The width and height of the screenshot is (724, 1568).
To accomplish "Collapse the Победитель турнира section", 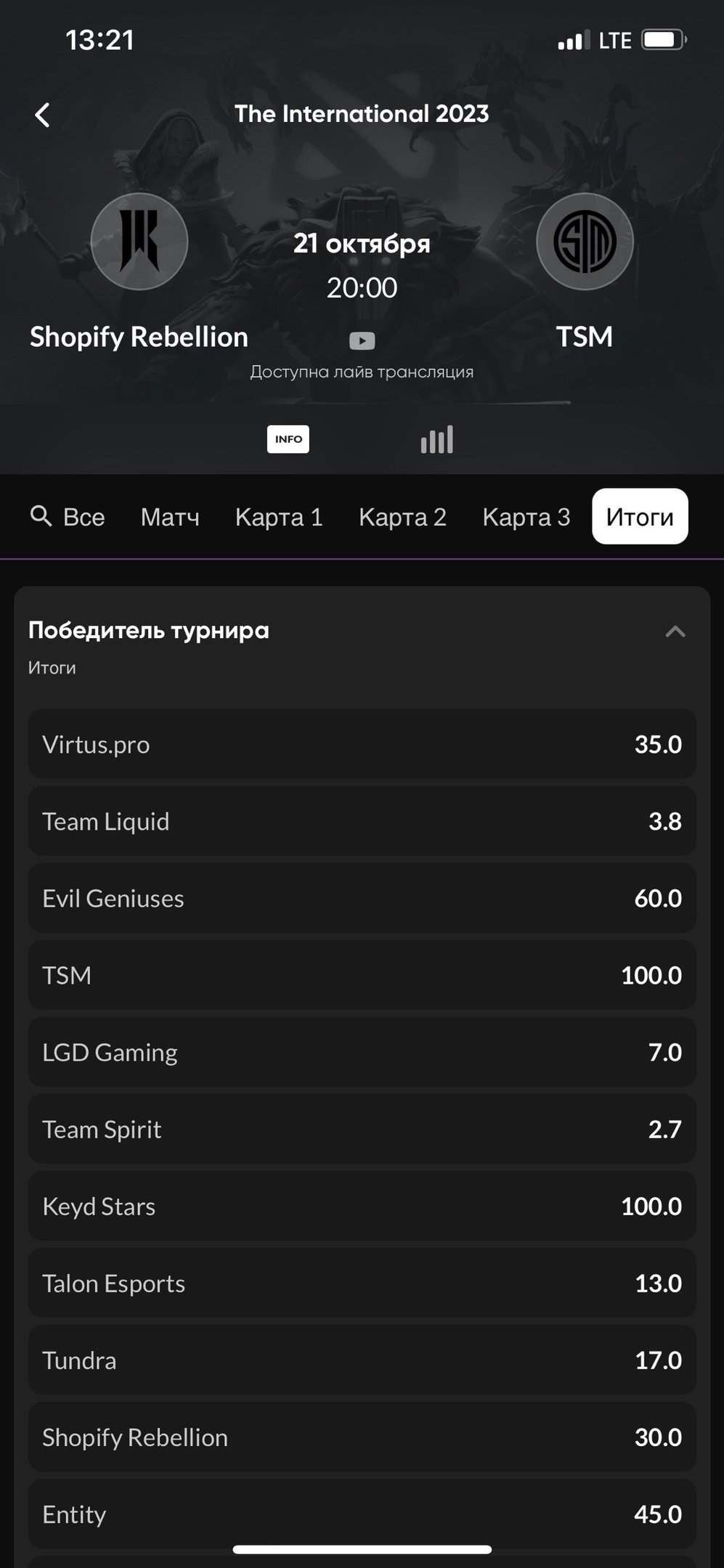I will [675, 632].
